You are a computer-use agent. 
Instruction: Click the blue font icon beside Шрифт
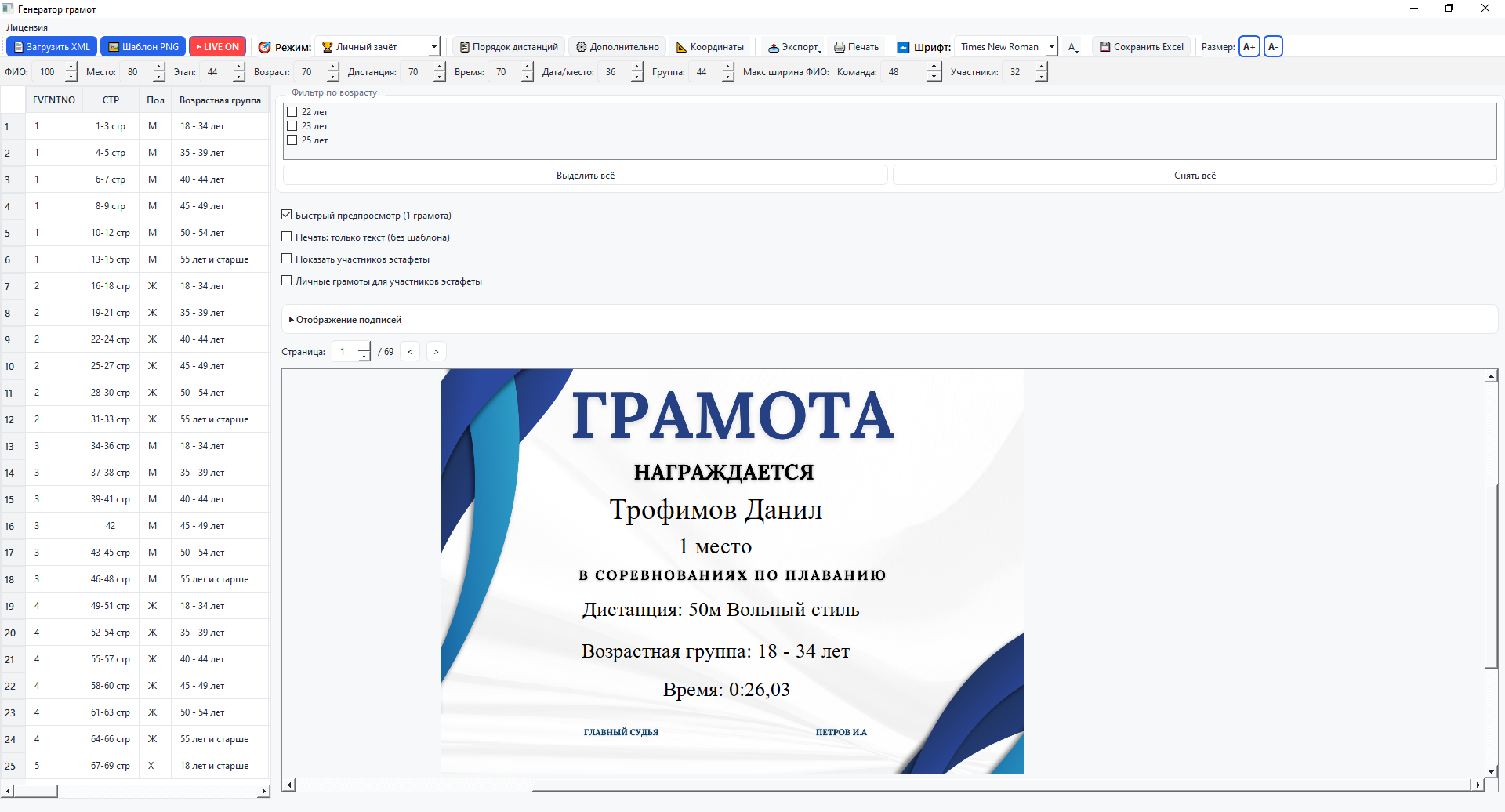903,47
